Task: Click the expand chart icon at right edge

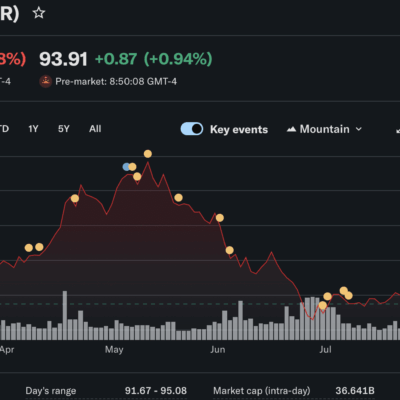Action: tap(398, 129)
